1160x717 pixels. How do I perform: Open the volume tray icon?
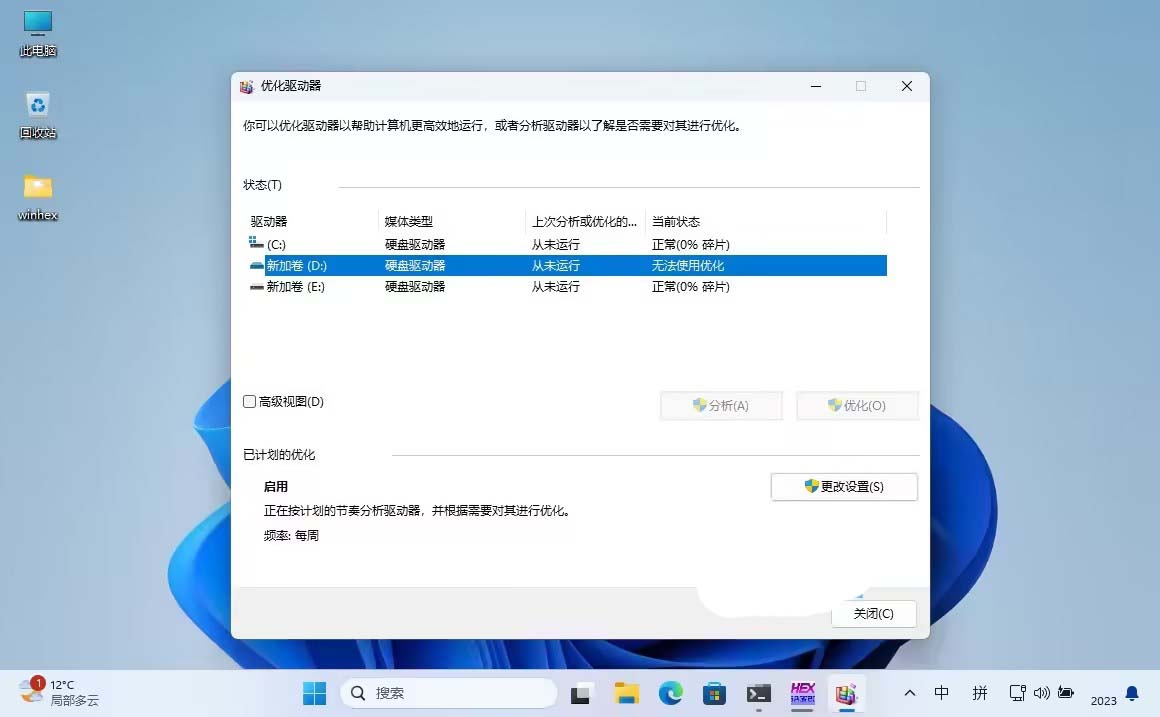click(x=1042, y=693)
